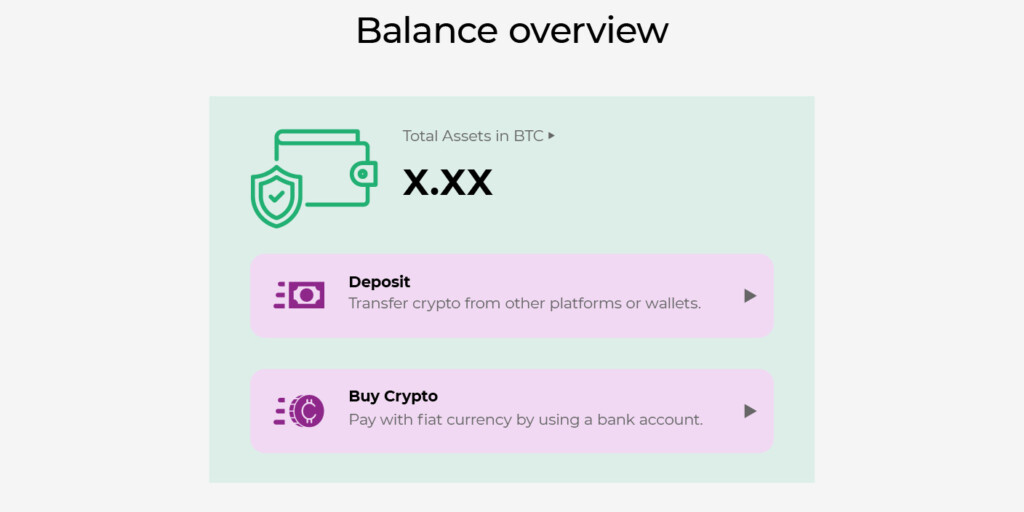Click the motion lines left of the crypto coin
Image resolution: width=1024 pixels, height=512 pixels.
(280, 411)
